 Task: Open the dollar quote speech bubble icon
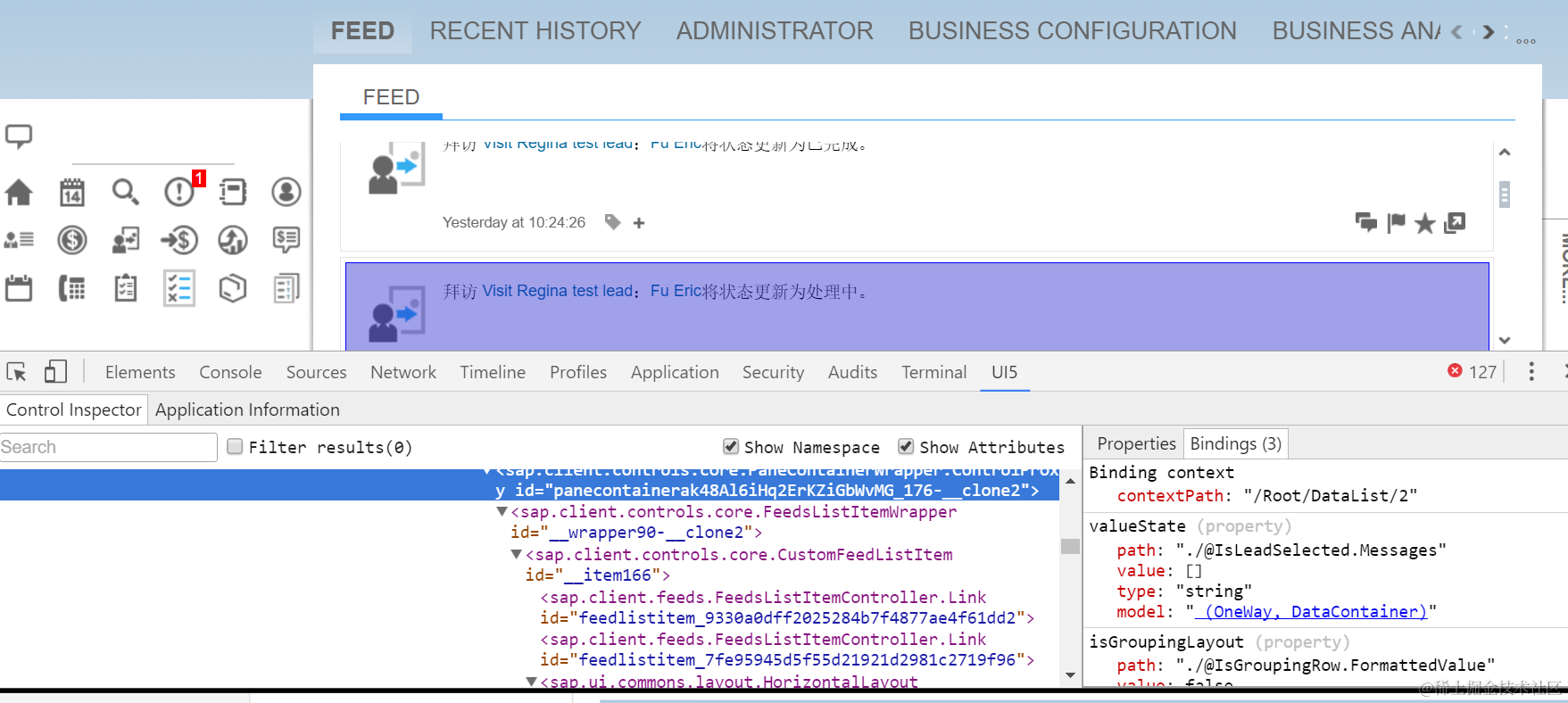[286, 240]
